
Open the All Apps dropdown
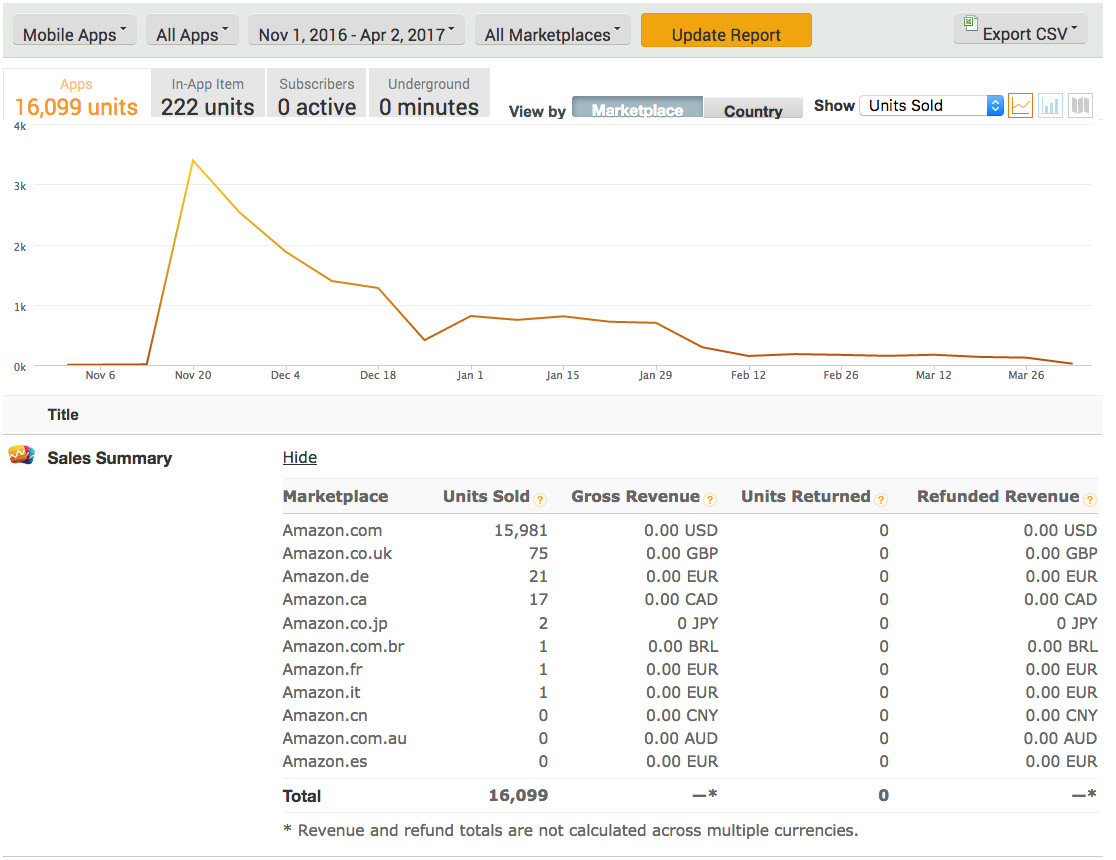(x=192, y=32)
